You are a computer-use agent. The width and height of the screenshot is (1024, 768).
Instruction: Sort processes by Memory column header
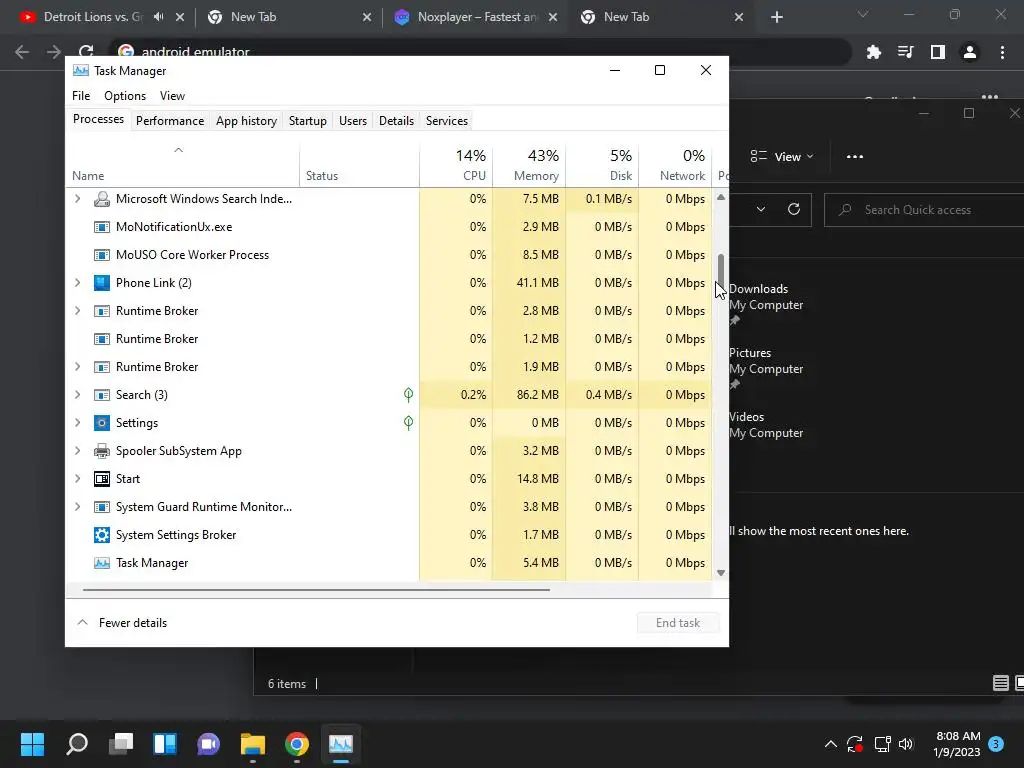coord(529,165)
